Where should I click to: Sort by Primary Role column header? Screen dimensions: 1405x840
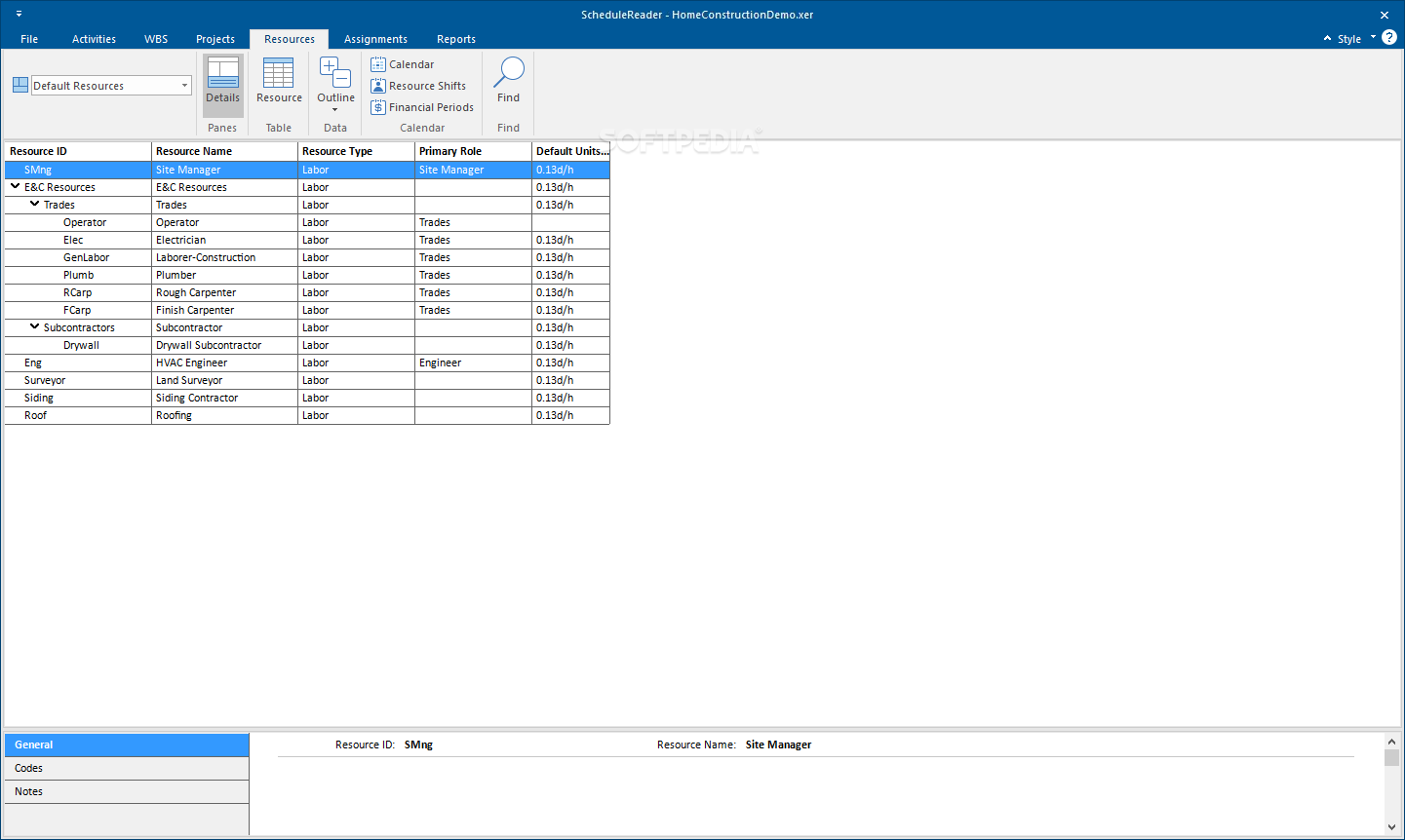coord(473,151)
